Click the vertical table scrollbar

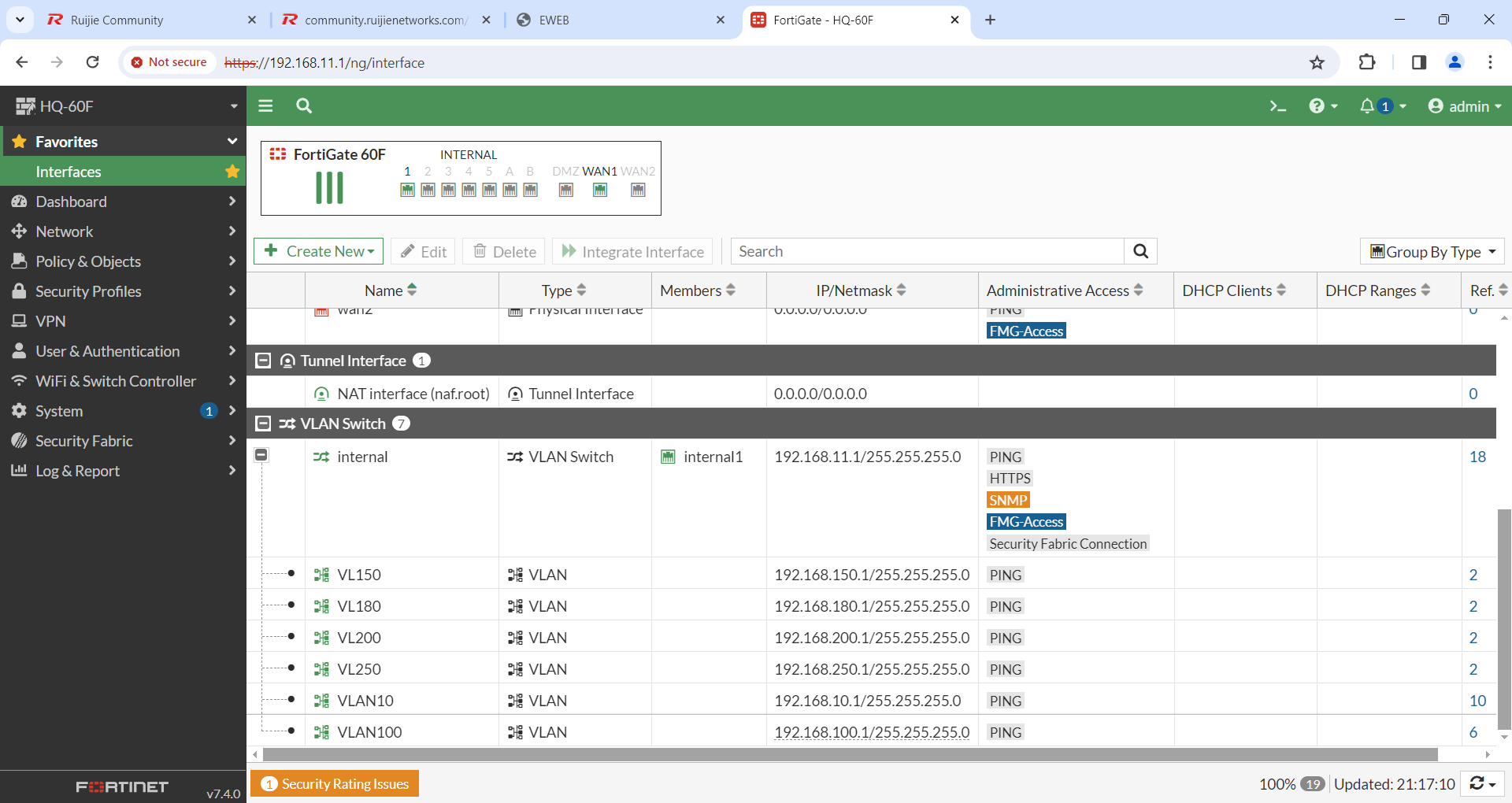(1504, 619)
